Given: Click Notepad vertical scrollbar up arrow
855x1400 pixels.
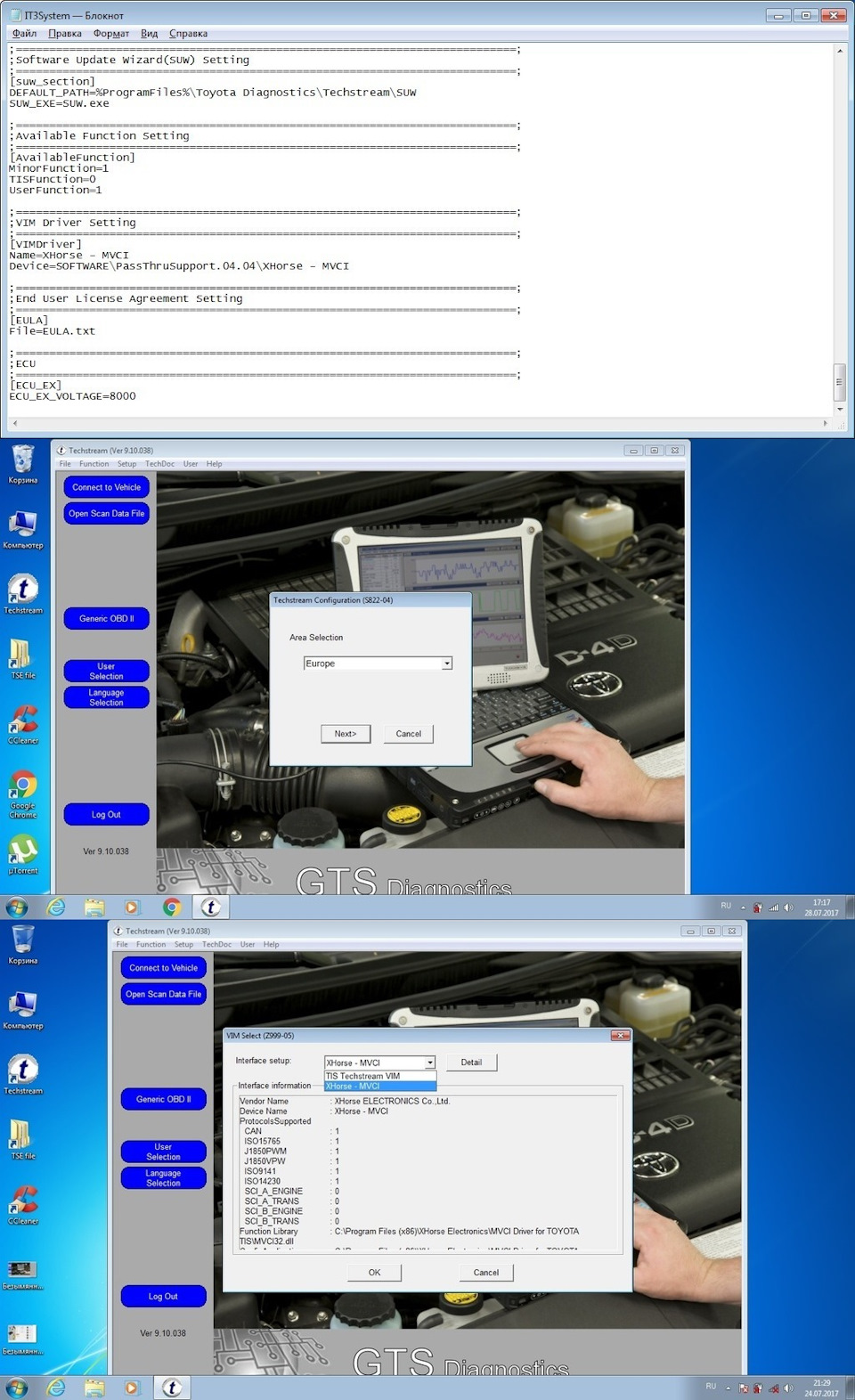Looking at the screenshot, I should [839, 51].
